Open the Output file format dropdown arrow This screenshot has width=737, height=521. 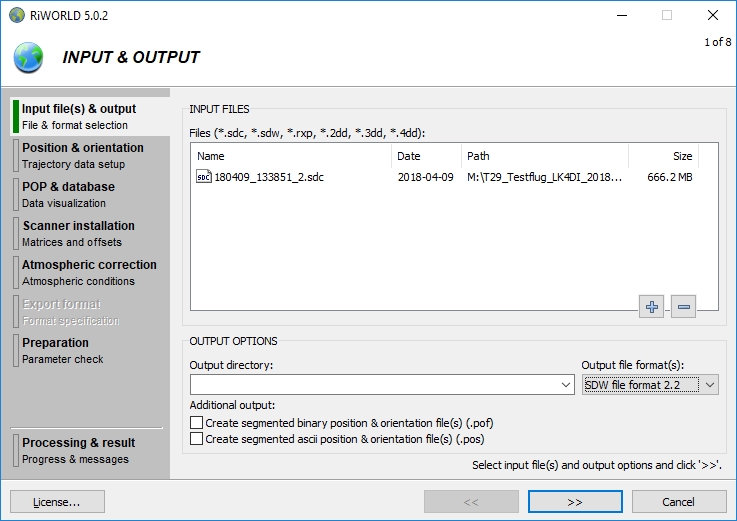click(x=710, y=385)
